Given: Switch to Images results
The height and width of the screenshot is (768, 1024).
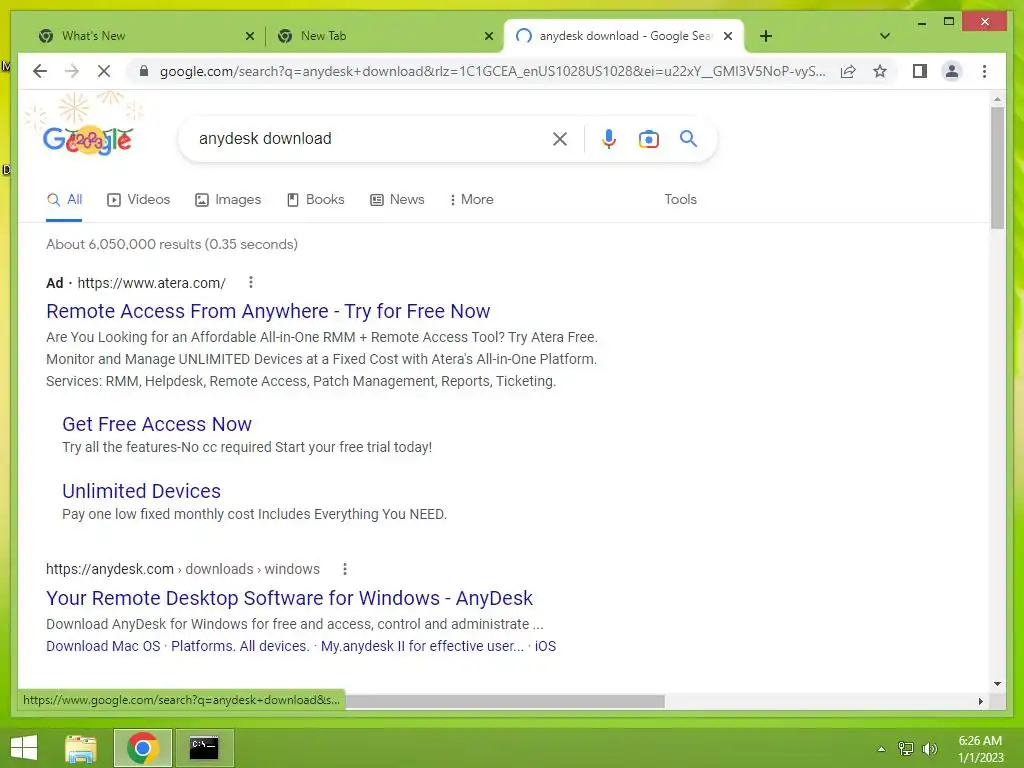Looking at the screenshot, I should pyautogui.click(x=228, y=199).
